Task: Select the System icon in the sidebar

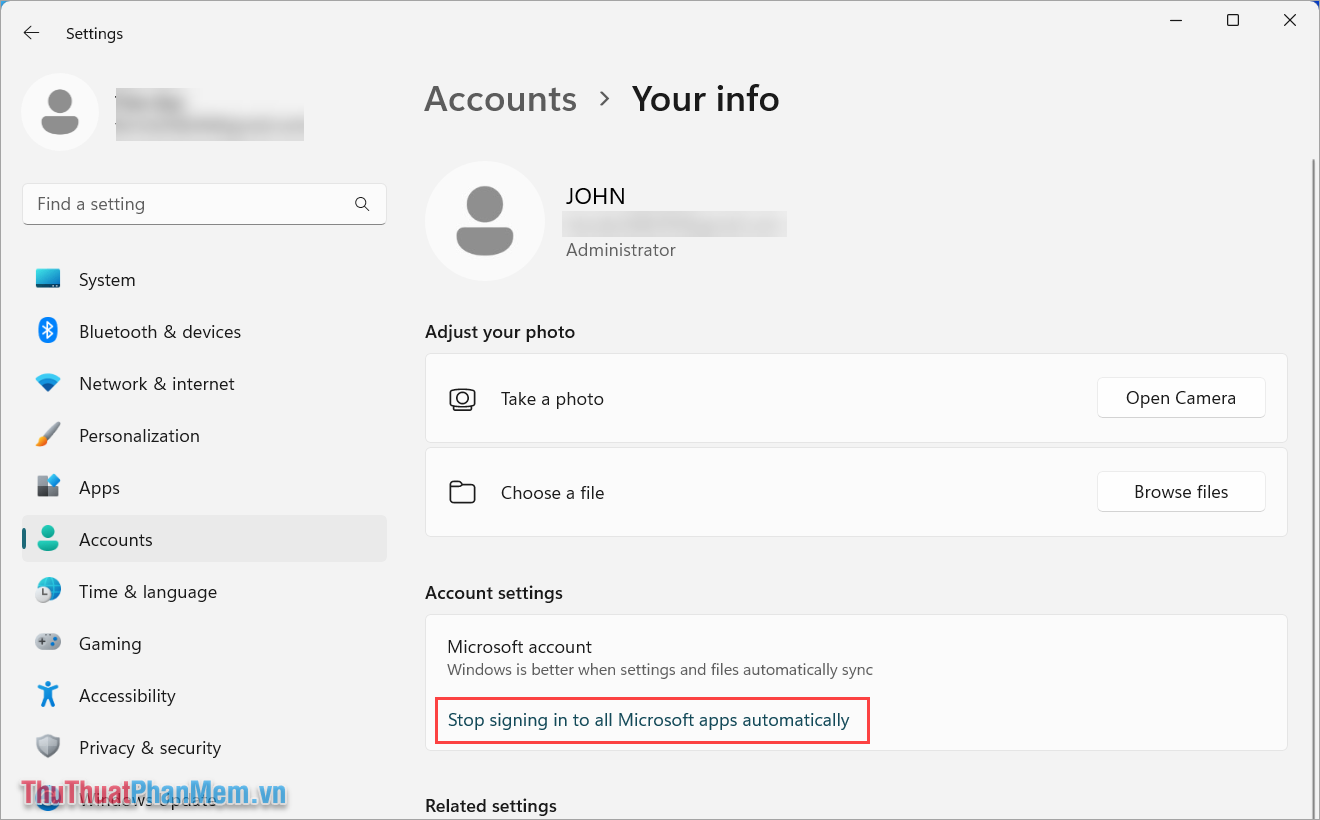Action: [x=47, y=279]
